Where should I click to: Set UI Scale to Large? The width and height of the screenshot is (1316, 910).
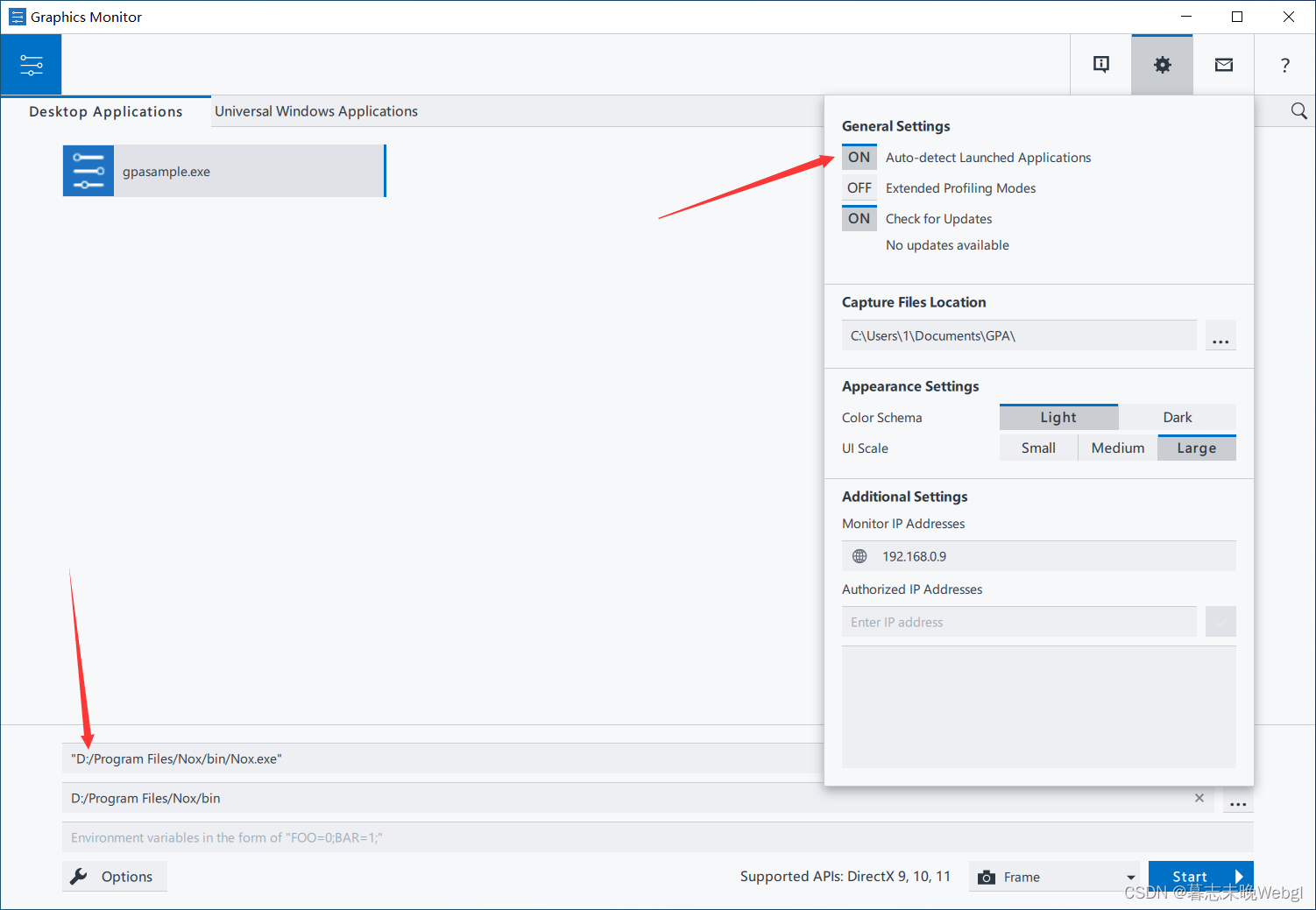(1197, 448)
